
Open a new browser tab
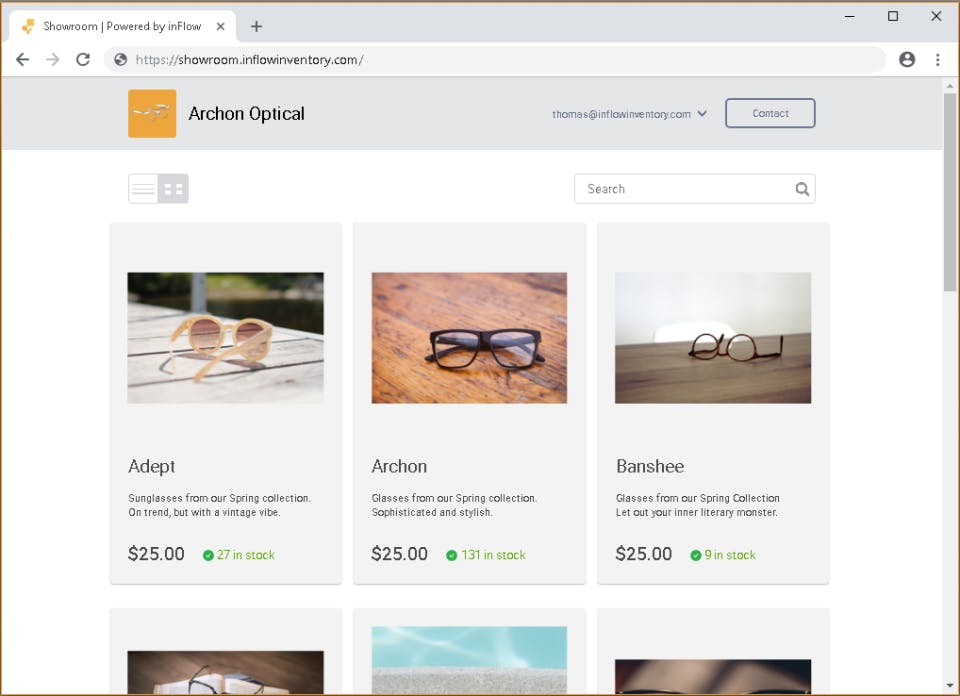pos(257,26)
